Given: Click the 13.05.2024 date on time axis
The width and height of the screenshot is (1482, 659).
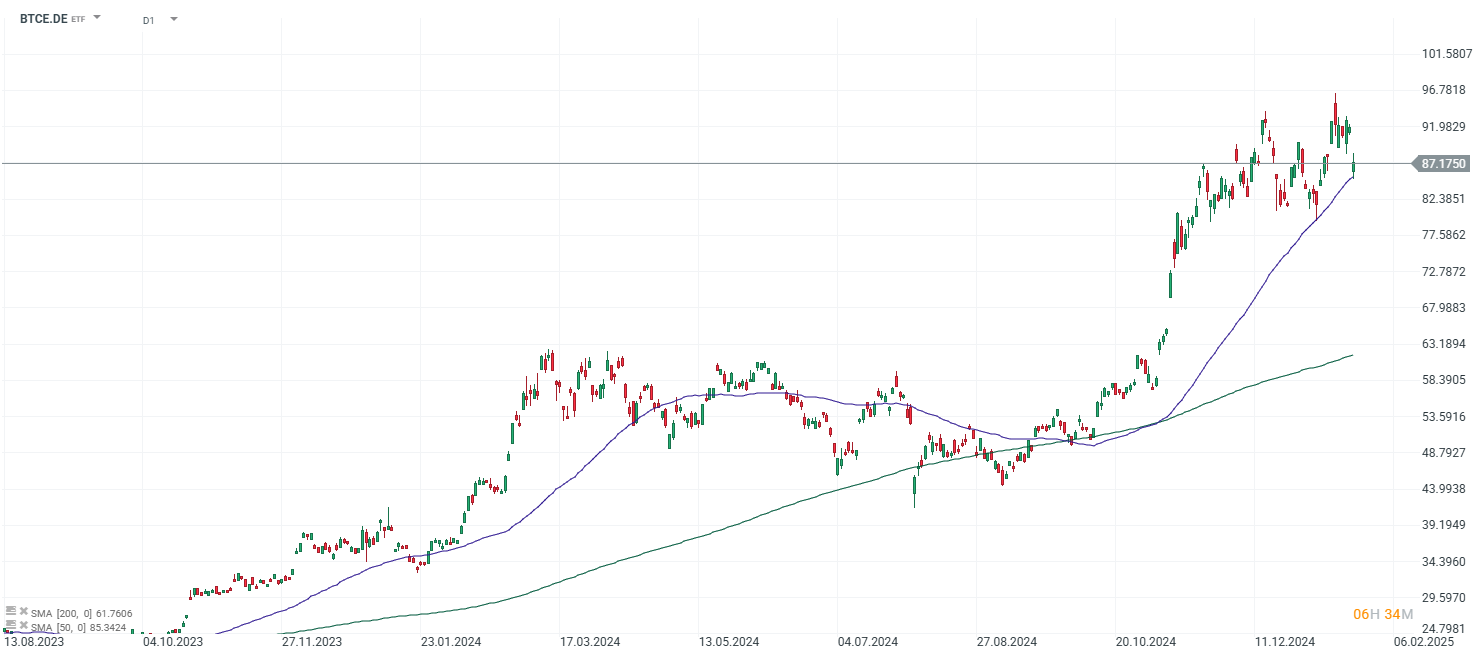Looking at the screenshot, I should pyautogui.click(x=727, y=642).
